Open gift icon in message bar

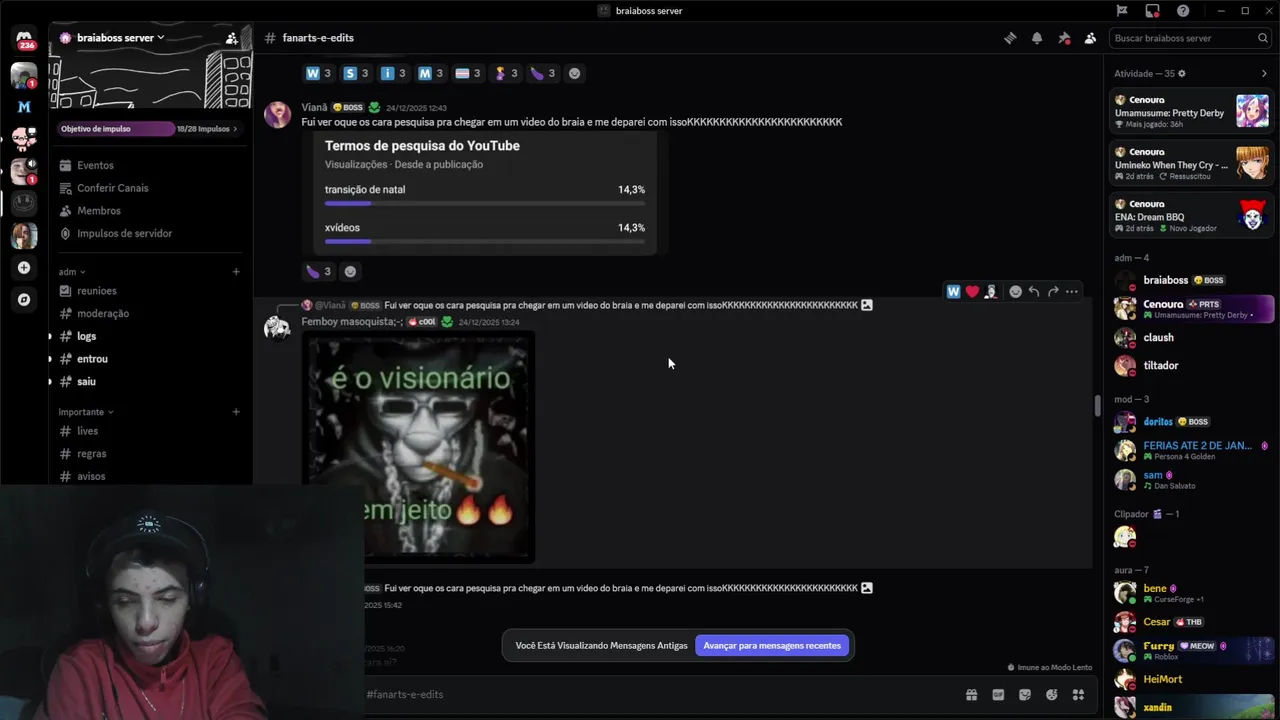(971, 695)
